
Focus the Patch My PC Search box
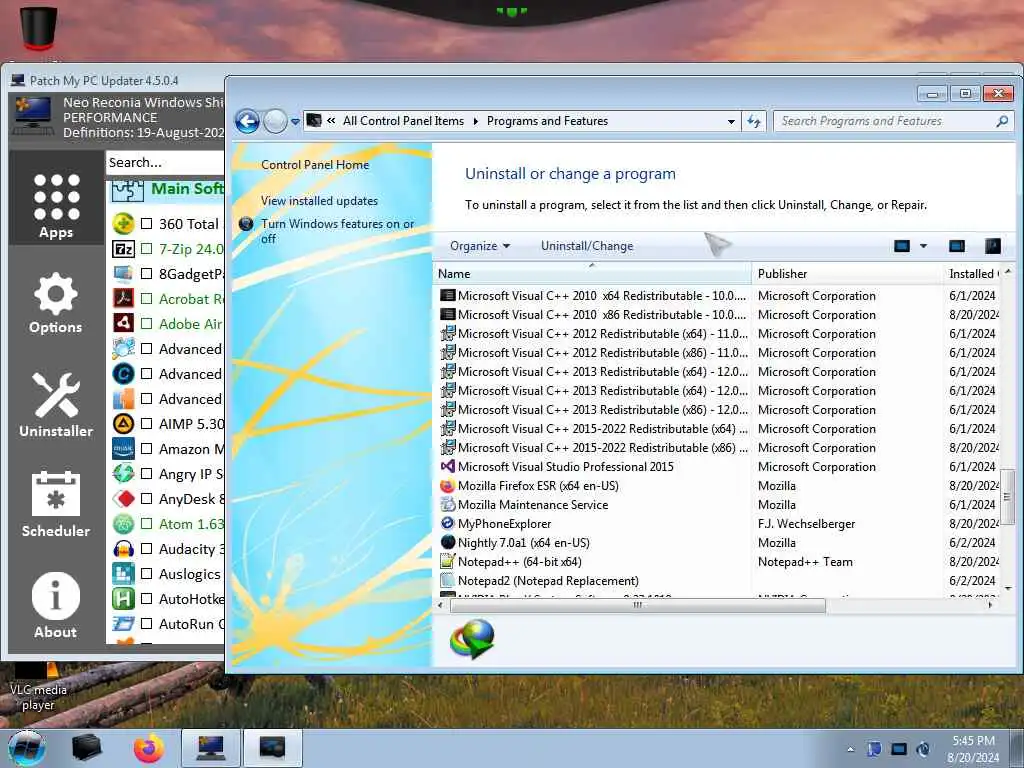(x=165, y=163)
